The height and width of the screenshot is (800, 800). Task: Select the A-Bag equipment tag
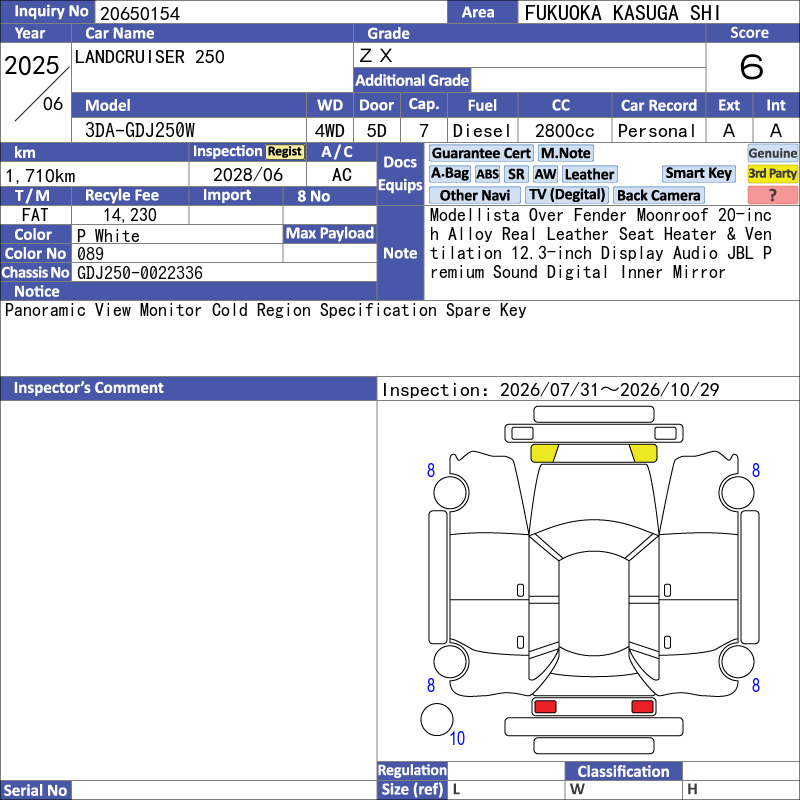pos(449,174)
